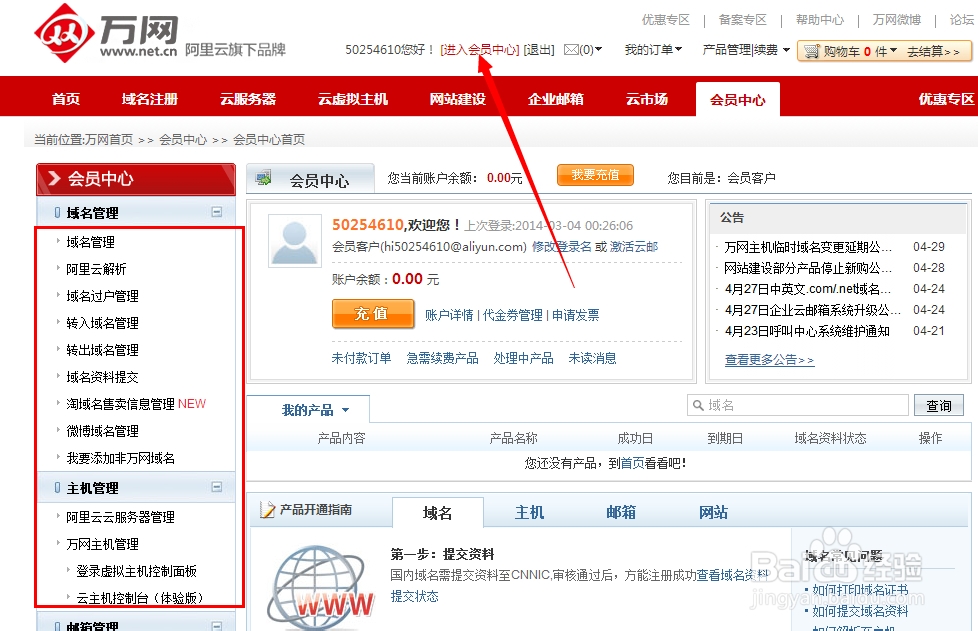
Task: Open 淘域名售卖信息管理 in sidebar
Action: 120,404
